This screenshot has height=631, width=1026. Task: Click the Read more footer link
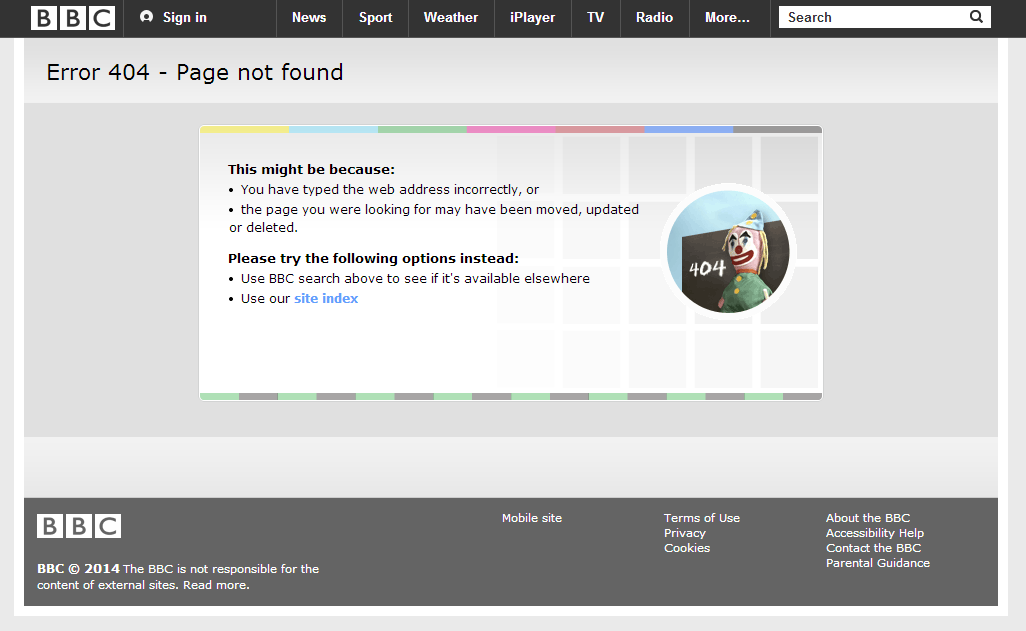pyautogui.click(x=216, y=585)
